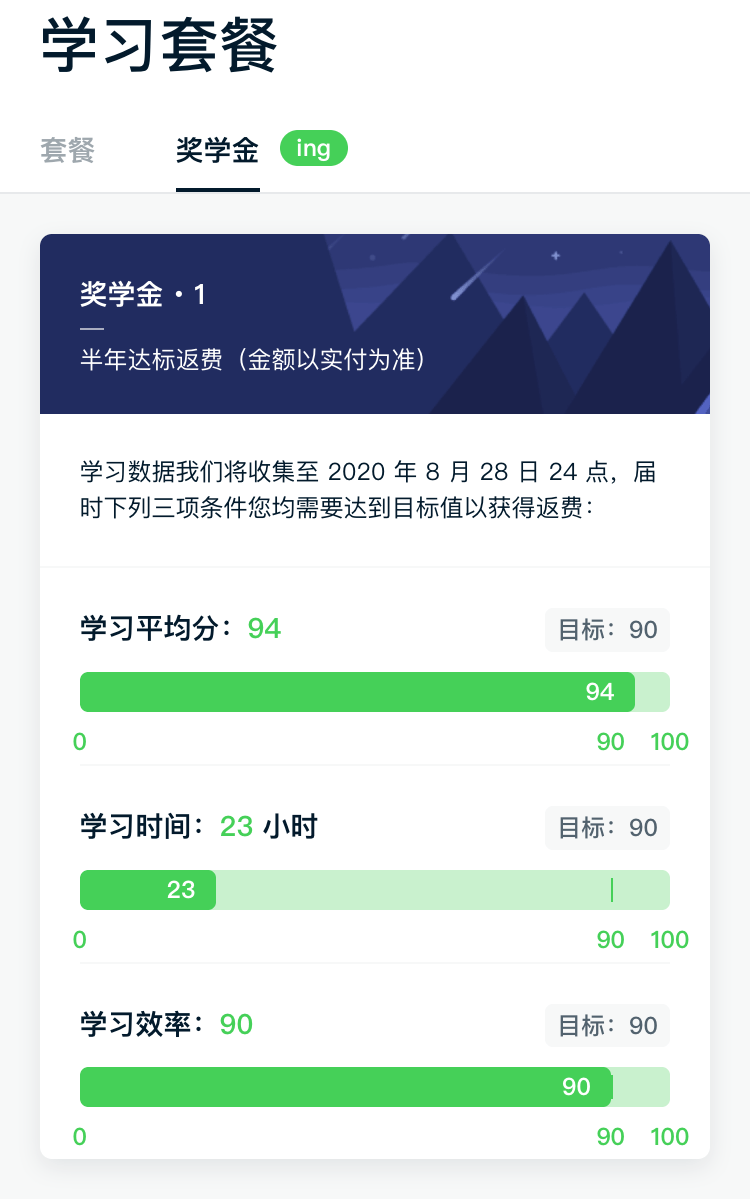Click the green ing status badge

pyautogui.click(x=313, y=148)
